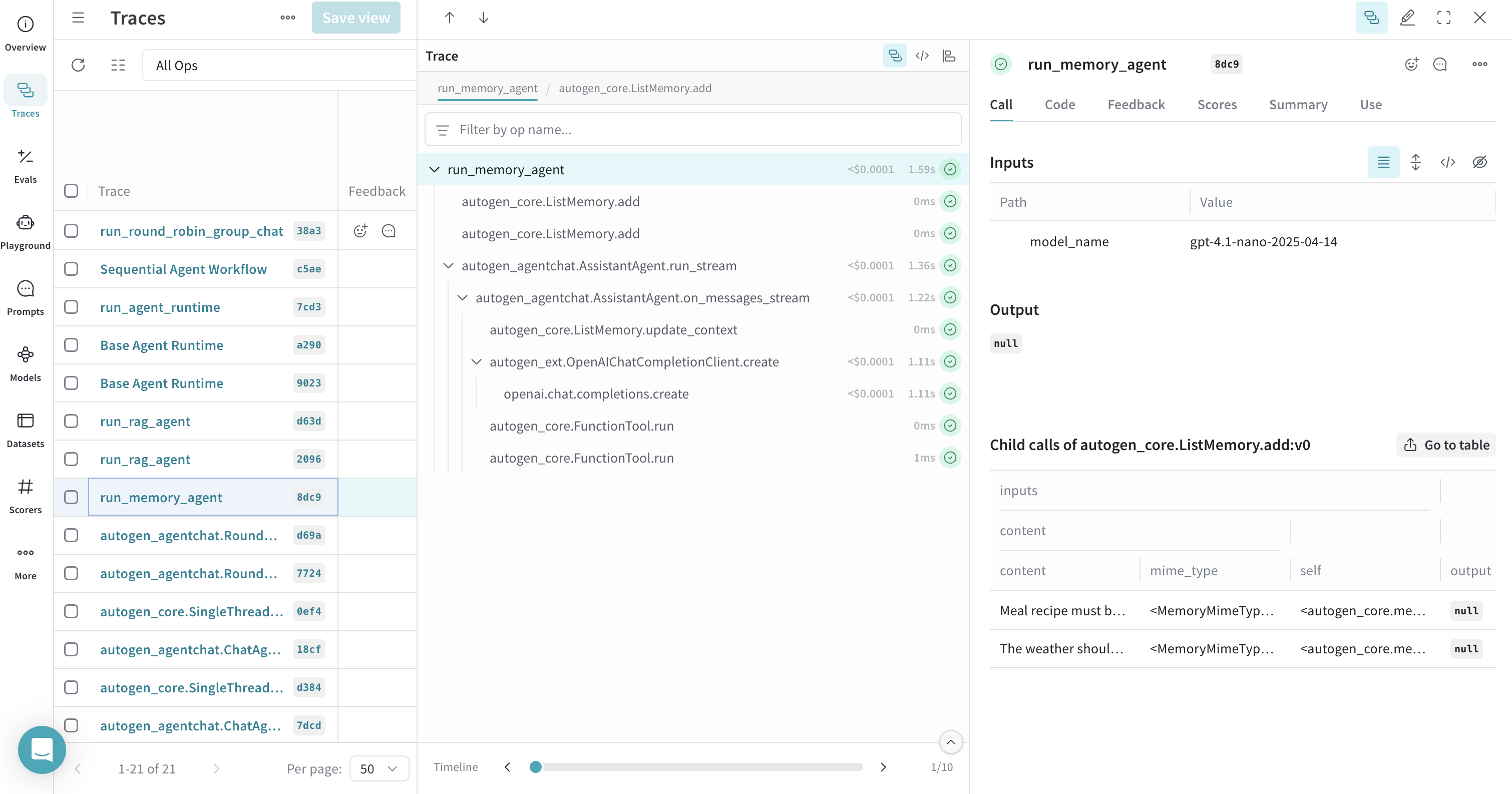Check the run_memory_agent trace checkbox
The image size is (1512, 794).
click(71, 497)
